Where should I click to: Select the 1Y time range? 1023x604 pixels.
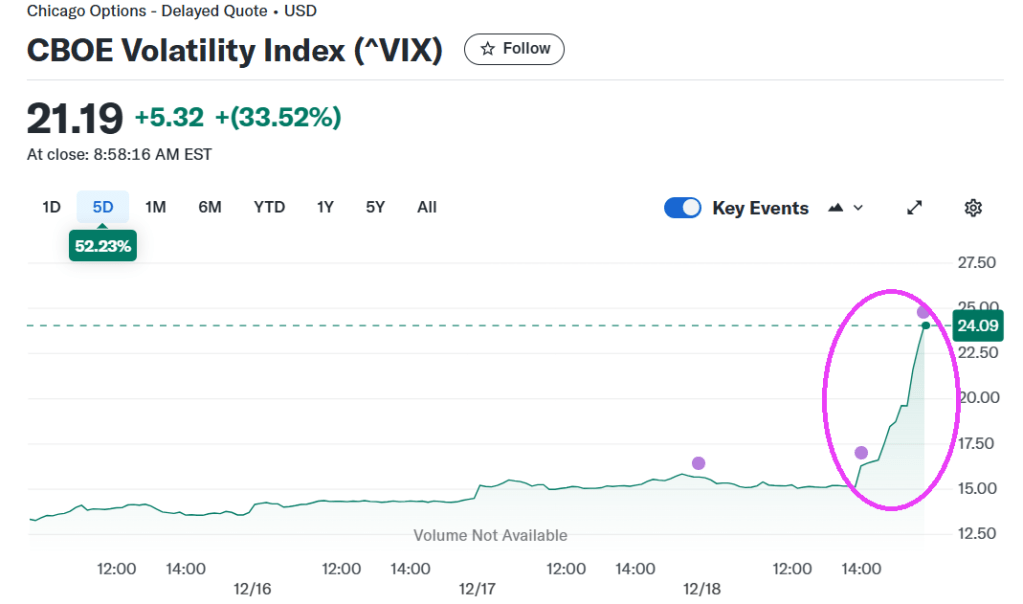(325, 207)
